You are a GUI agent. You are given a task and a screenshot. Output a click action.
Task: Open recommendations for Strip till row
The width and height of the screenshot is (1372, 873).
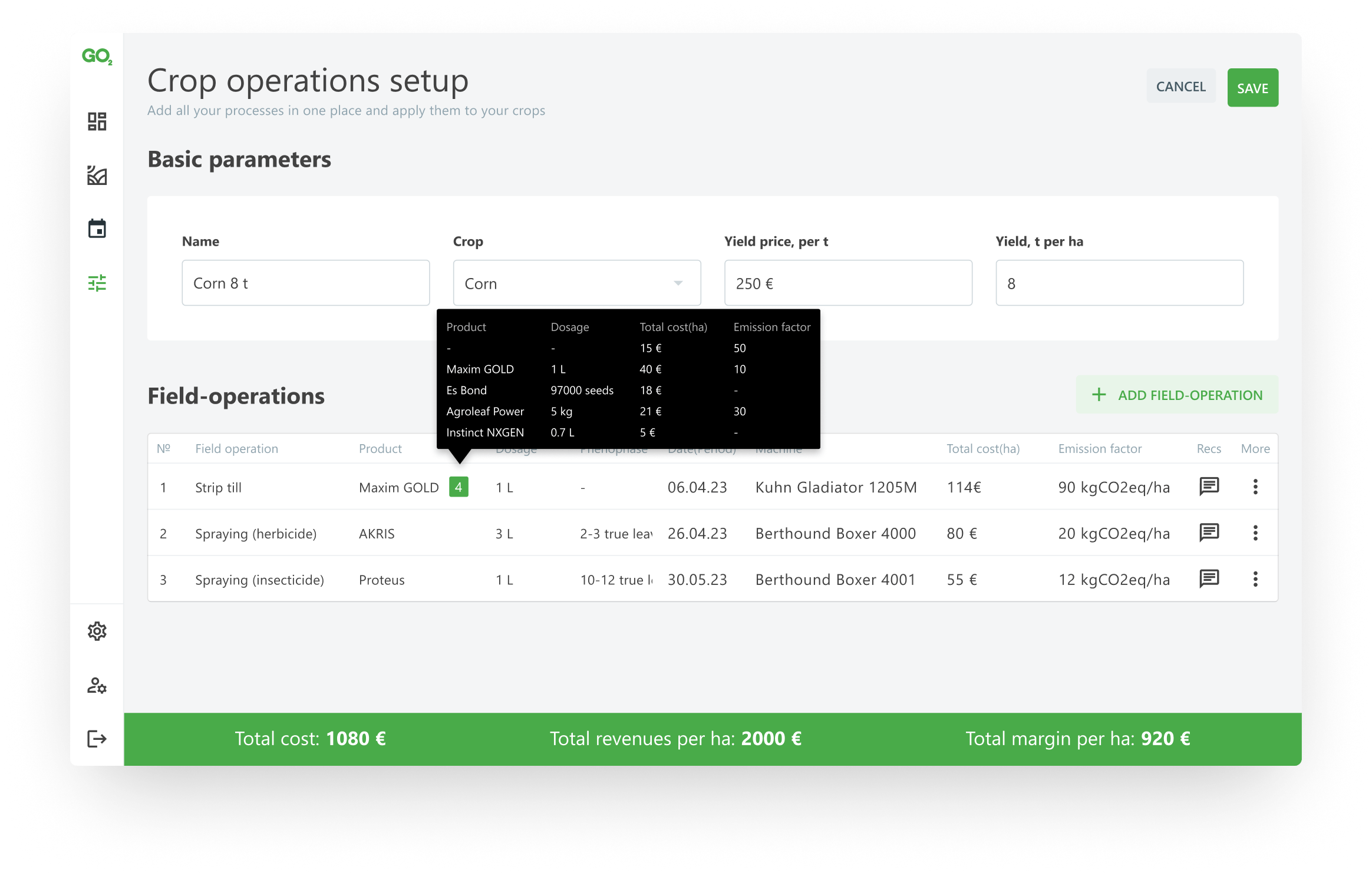[1209, 487]
